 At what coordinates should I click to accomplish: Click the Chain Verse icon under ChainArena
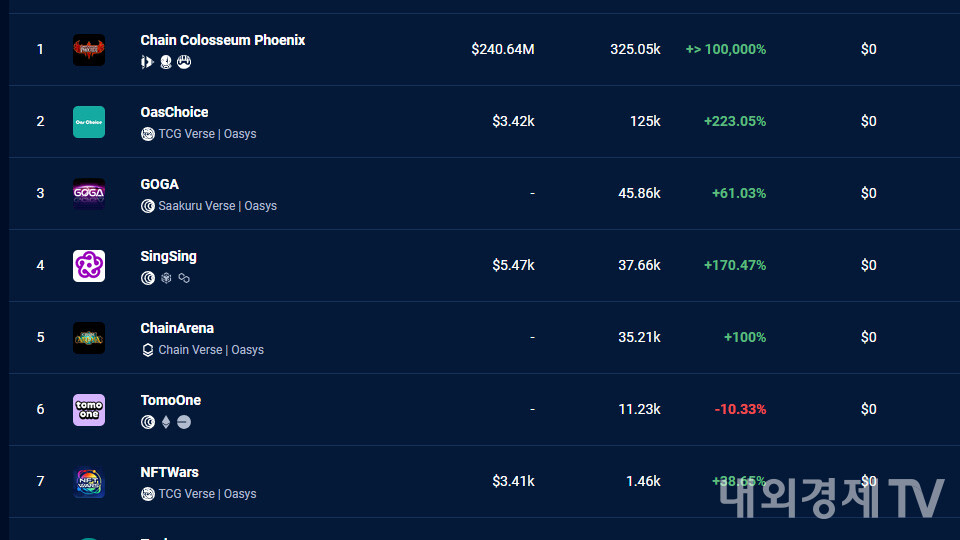[x=148, y=350]
